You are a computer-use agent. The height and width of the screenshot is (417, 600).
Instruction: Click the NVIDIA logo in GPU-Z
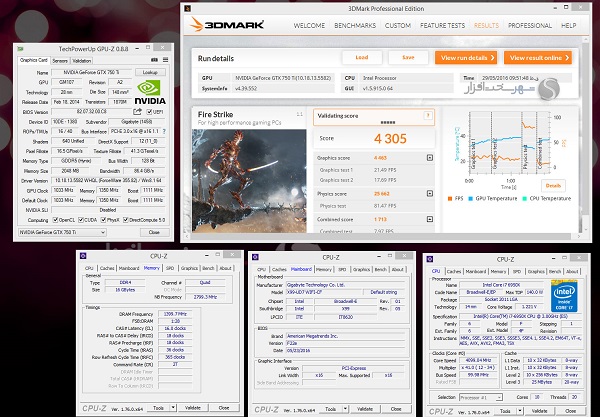click(x=148, y=95)
